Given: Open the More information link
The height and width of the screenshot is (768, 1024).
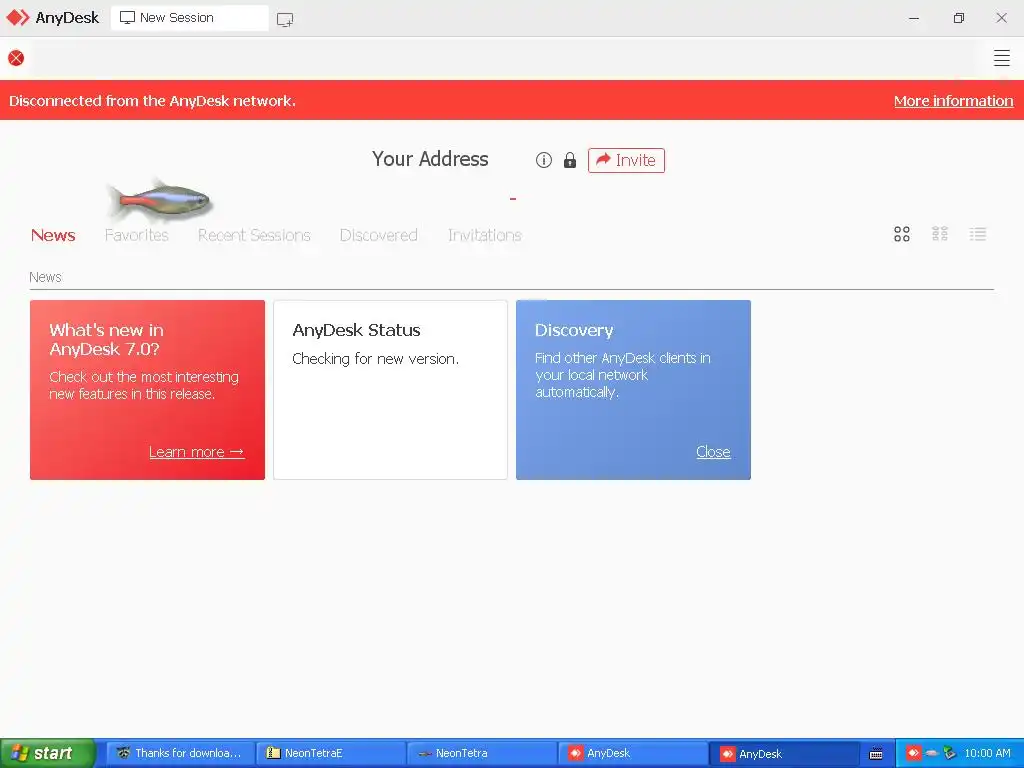Looking at the screenshot, I should click(x=953, y=101).
